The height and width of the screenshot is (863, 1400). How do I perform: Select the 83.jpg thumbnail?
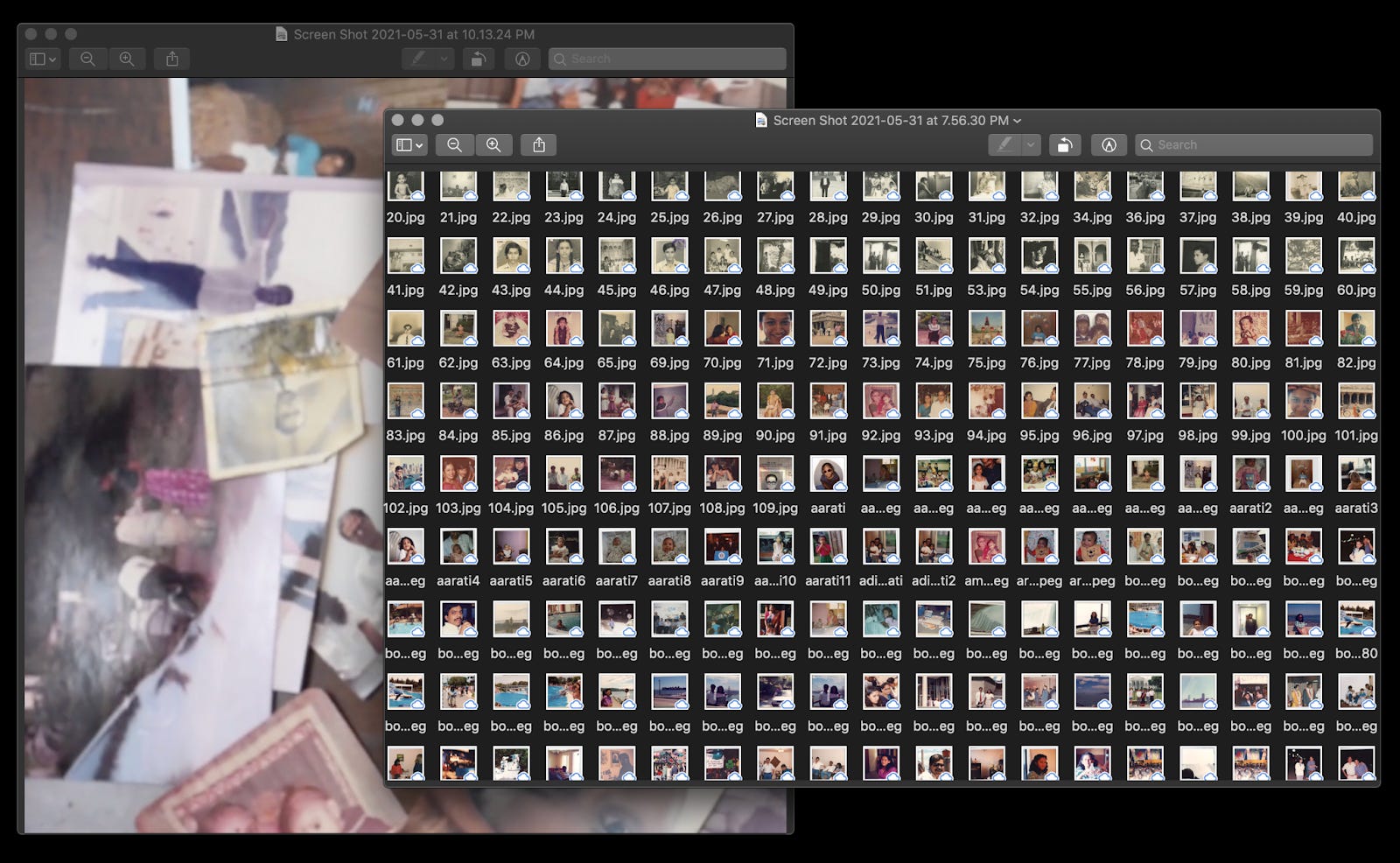[405, 401]
